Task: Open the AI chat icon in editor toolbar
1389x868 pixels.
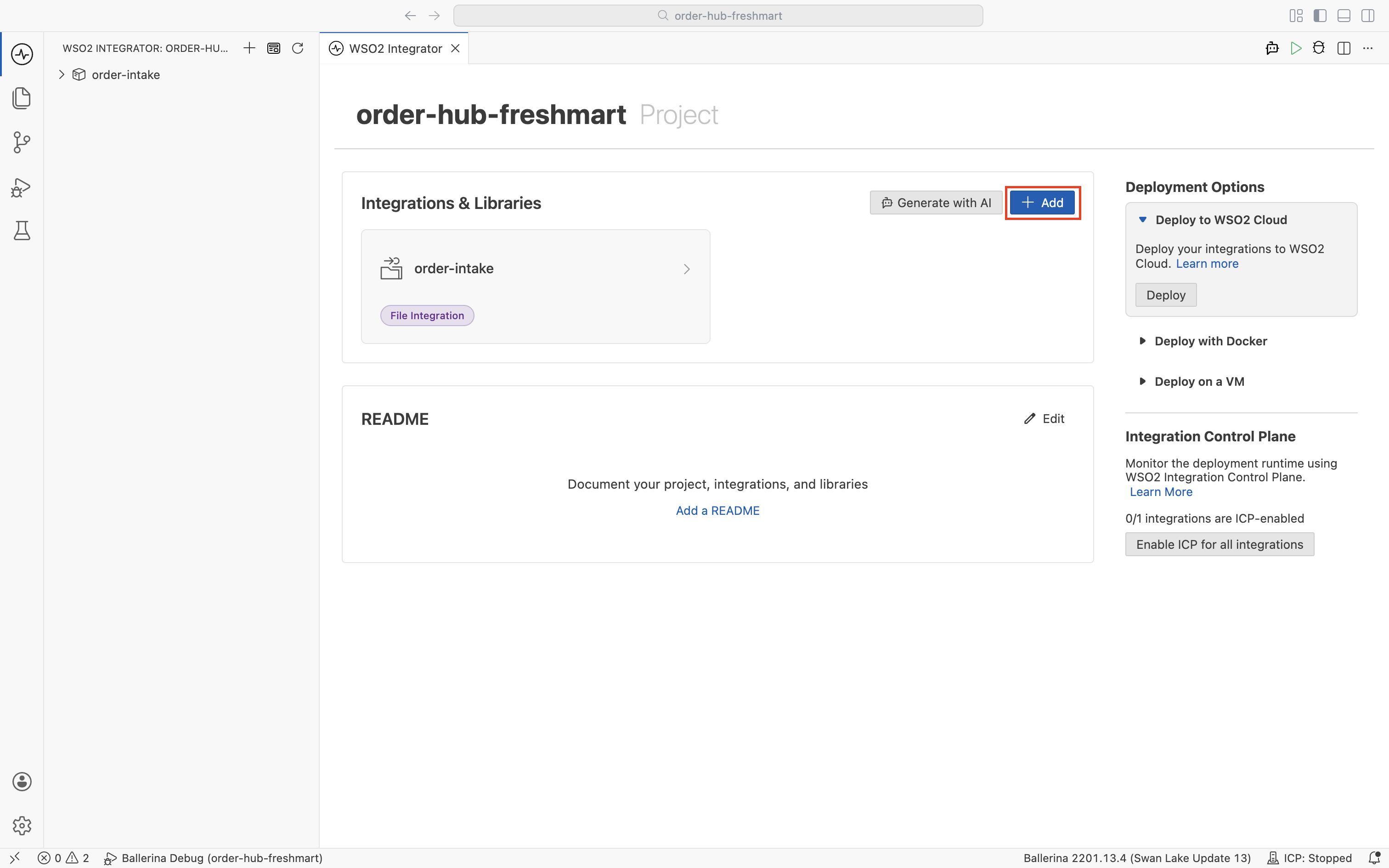Action: 1272,48
